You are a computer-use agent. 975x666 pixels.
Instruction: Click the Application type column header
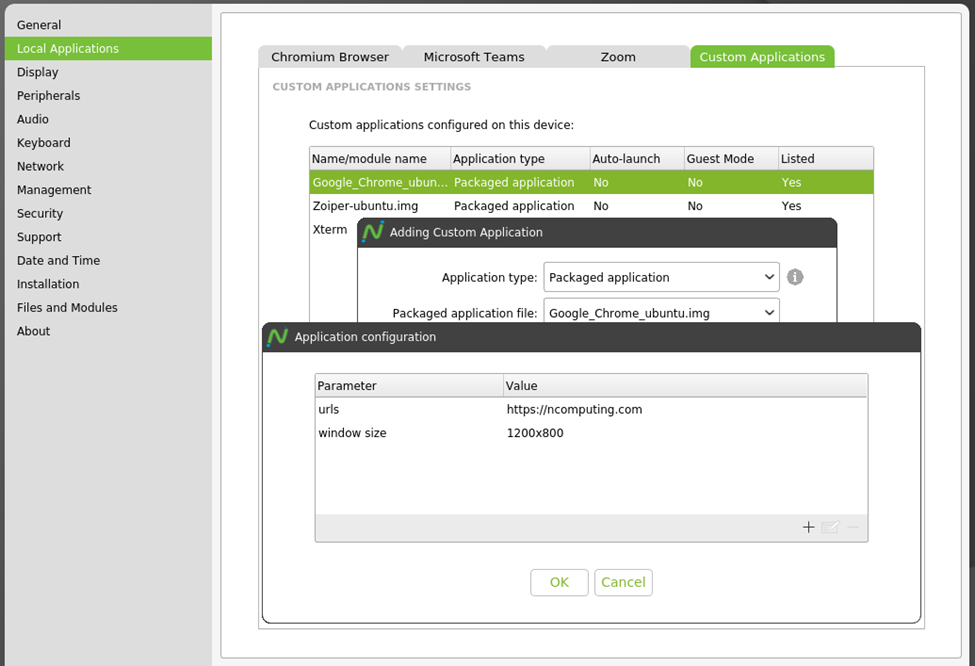tap(520, 159)
